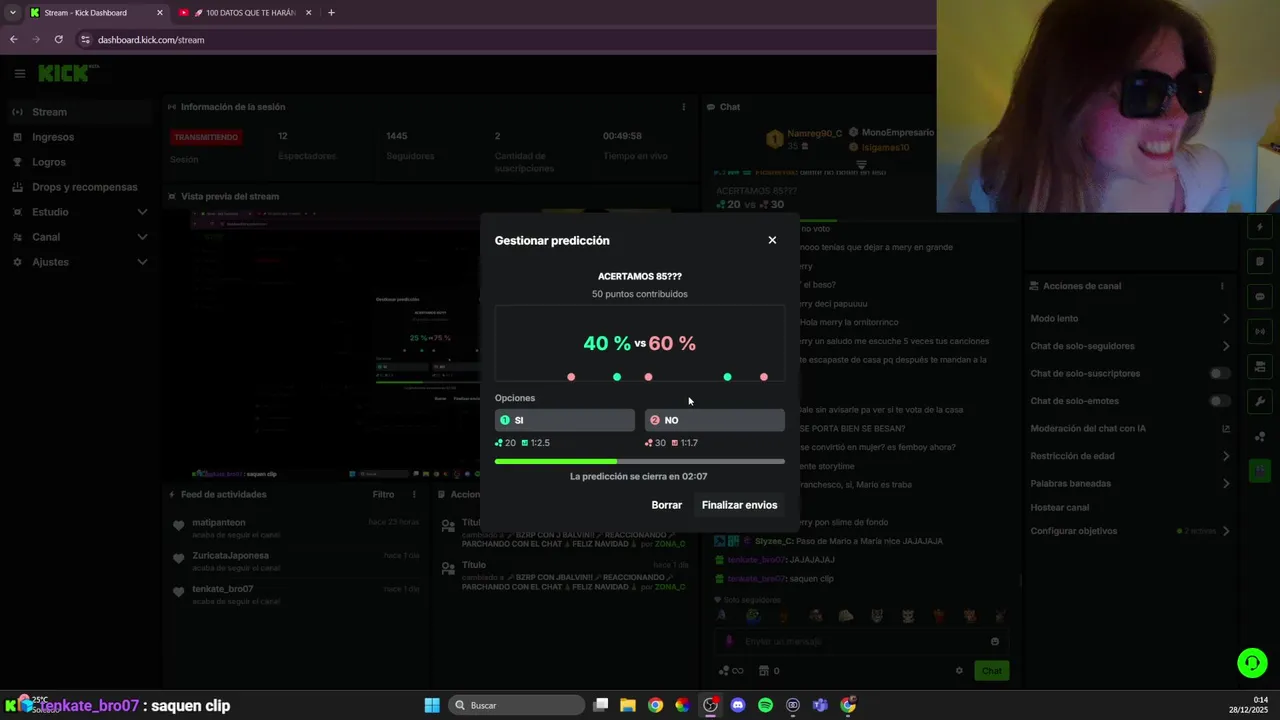Open Discord from taskbar

(738, 705)
